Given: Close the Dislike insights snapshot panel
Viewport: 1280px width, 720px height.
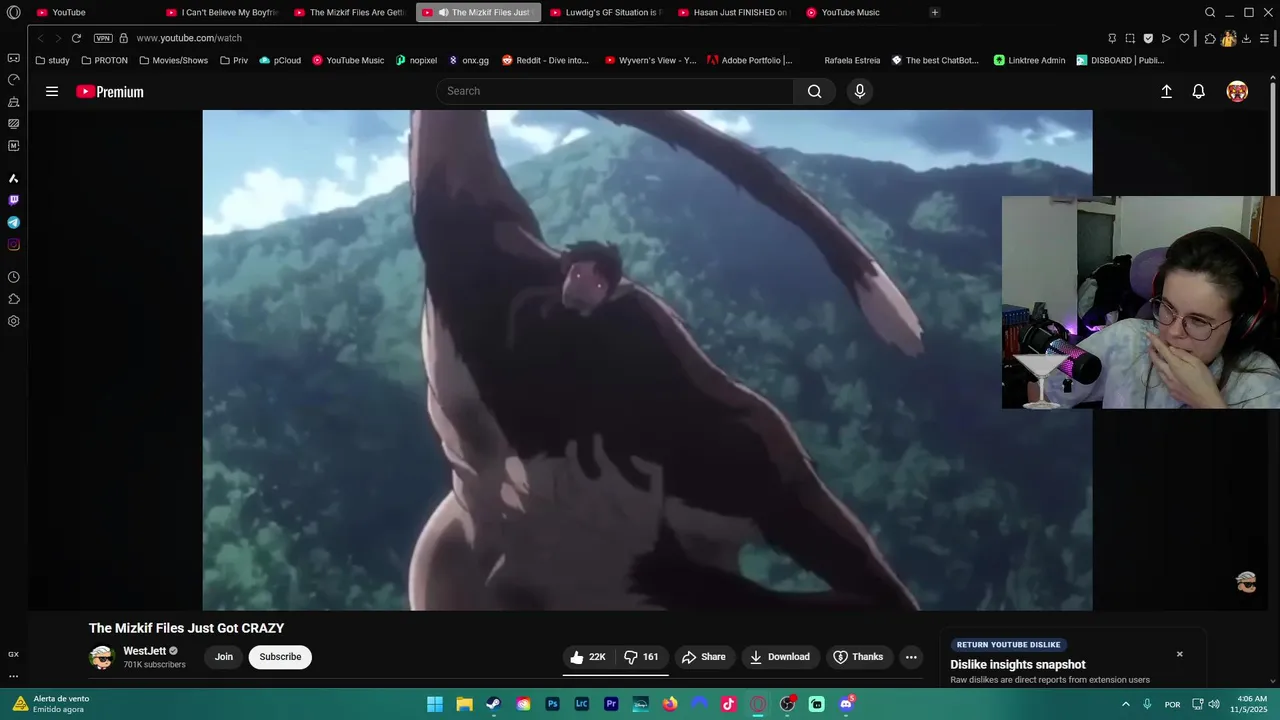Looking at the screenshot, I should tap(1179, 654).
